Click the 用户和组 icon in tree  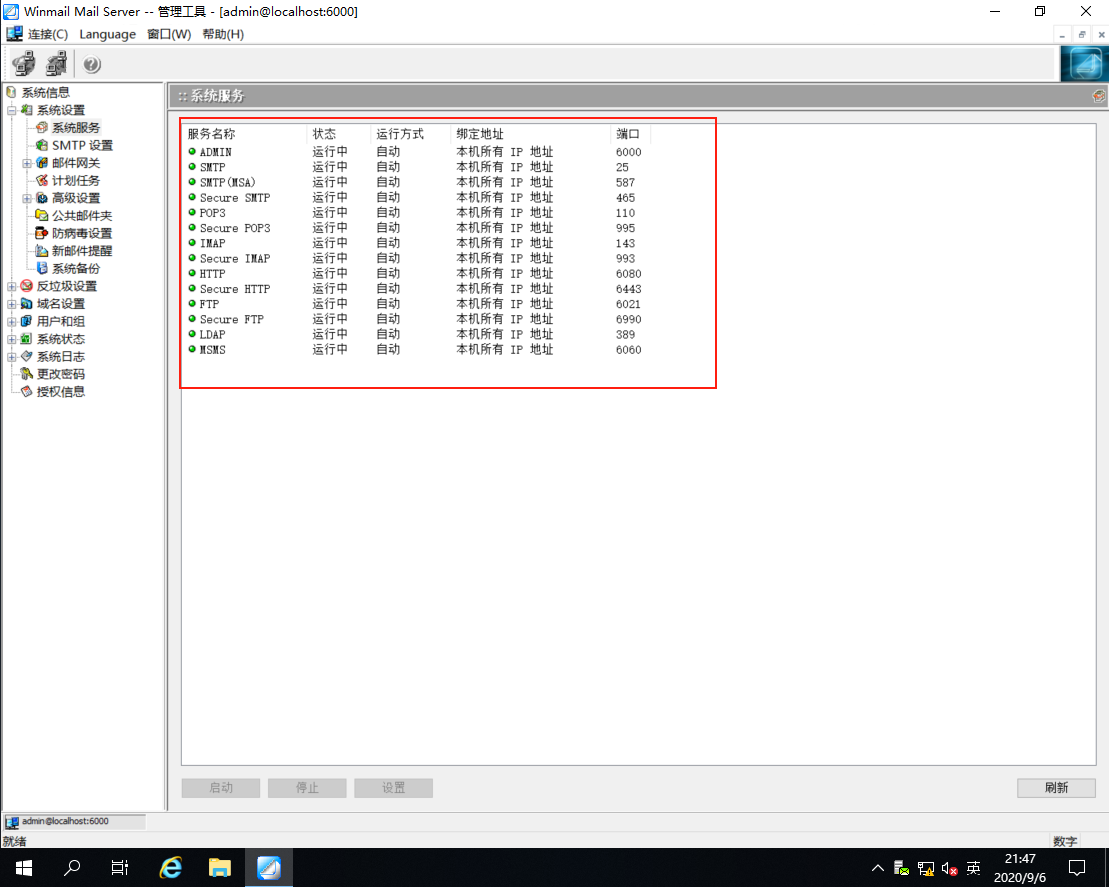[27, 321]
